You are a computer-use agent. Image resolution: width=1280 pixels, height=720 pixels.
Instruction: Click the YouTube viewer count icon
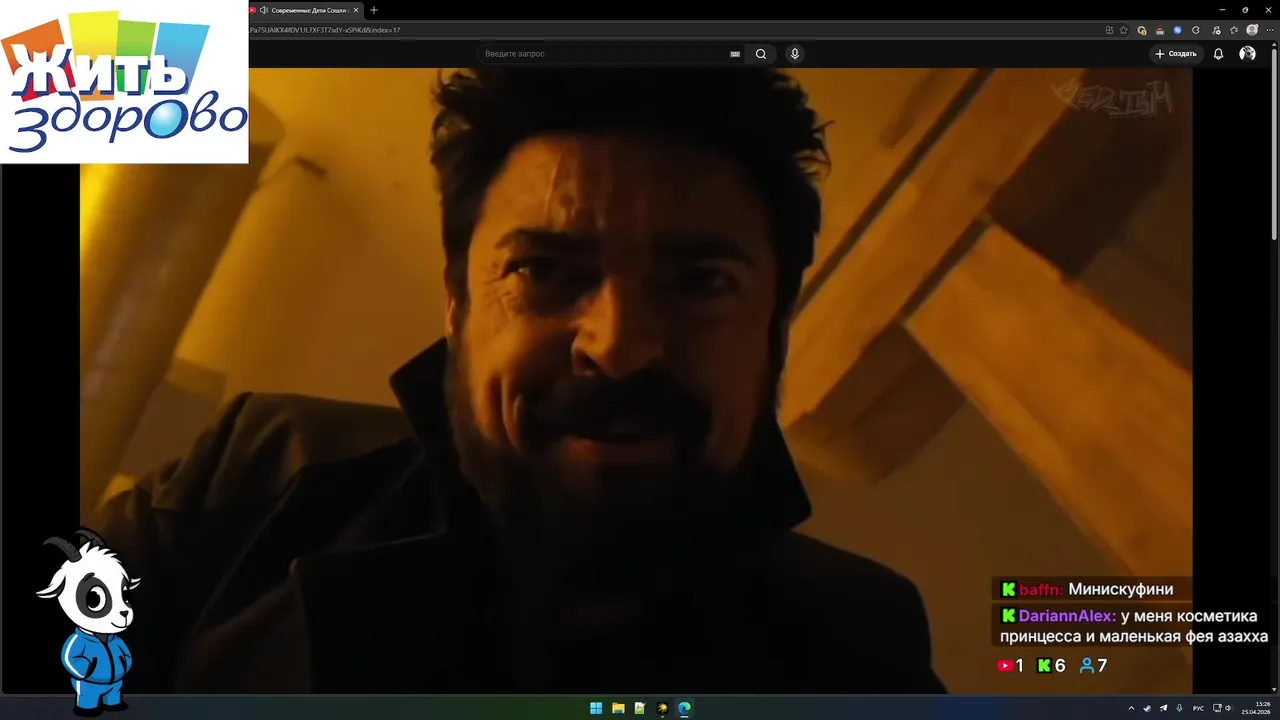tap(1005, 666)
